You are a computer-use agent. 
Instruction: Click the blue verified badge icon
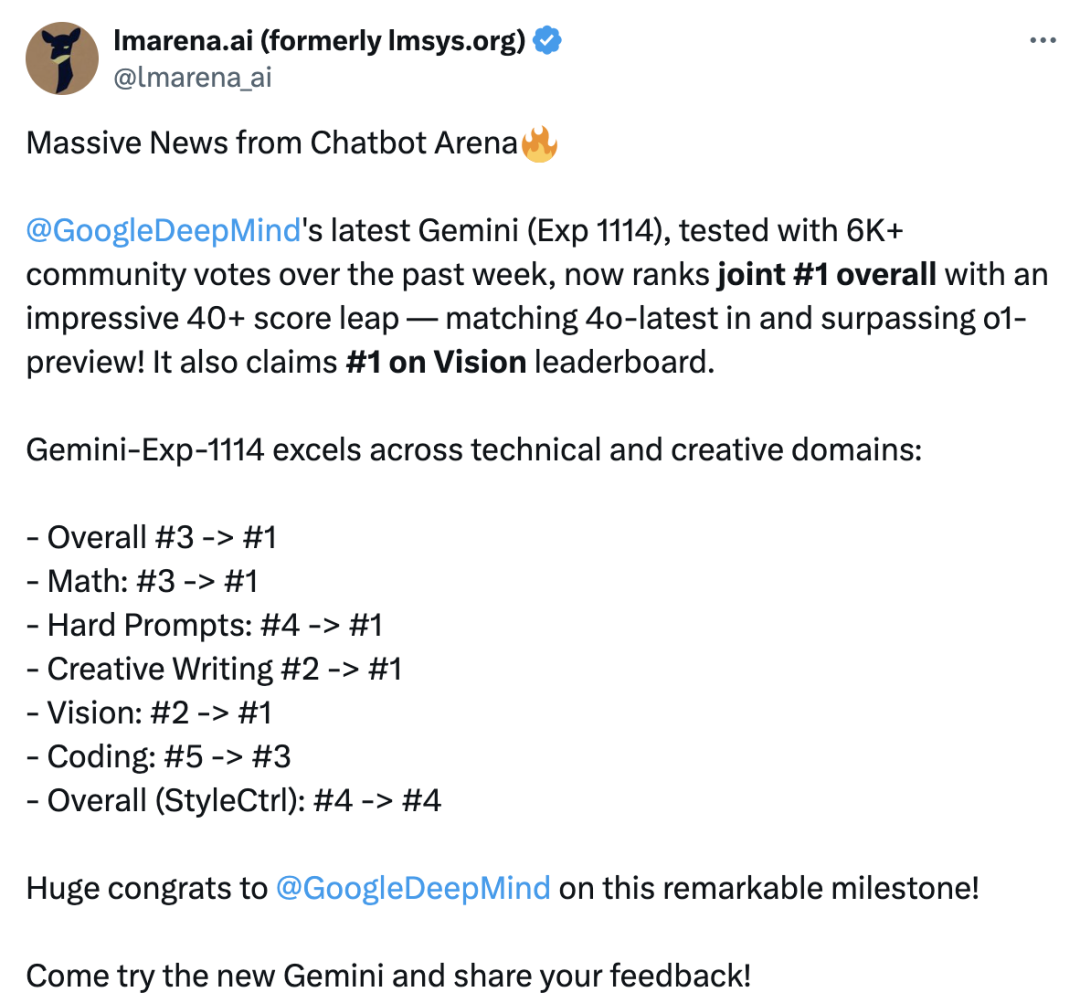(x=548, y=41)
